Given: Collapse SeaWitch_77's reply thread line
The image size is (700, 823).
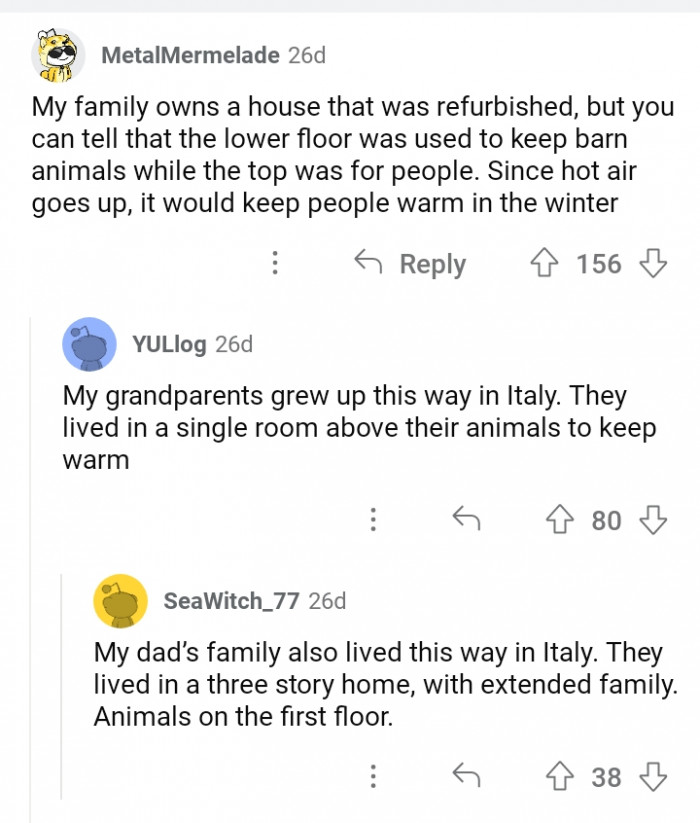Looking at the screenshot, I should pyautogui.click(x=62, y=700).
